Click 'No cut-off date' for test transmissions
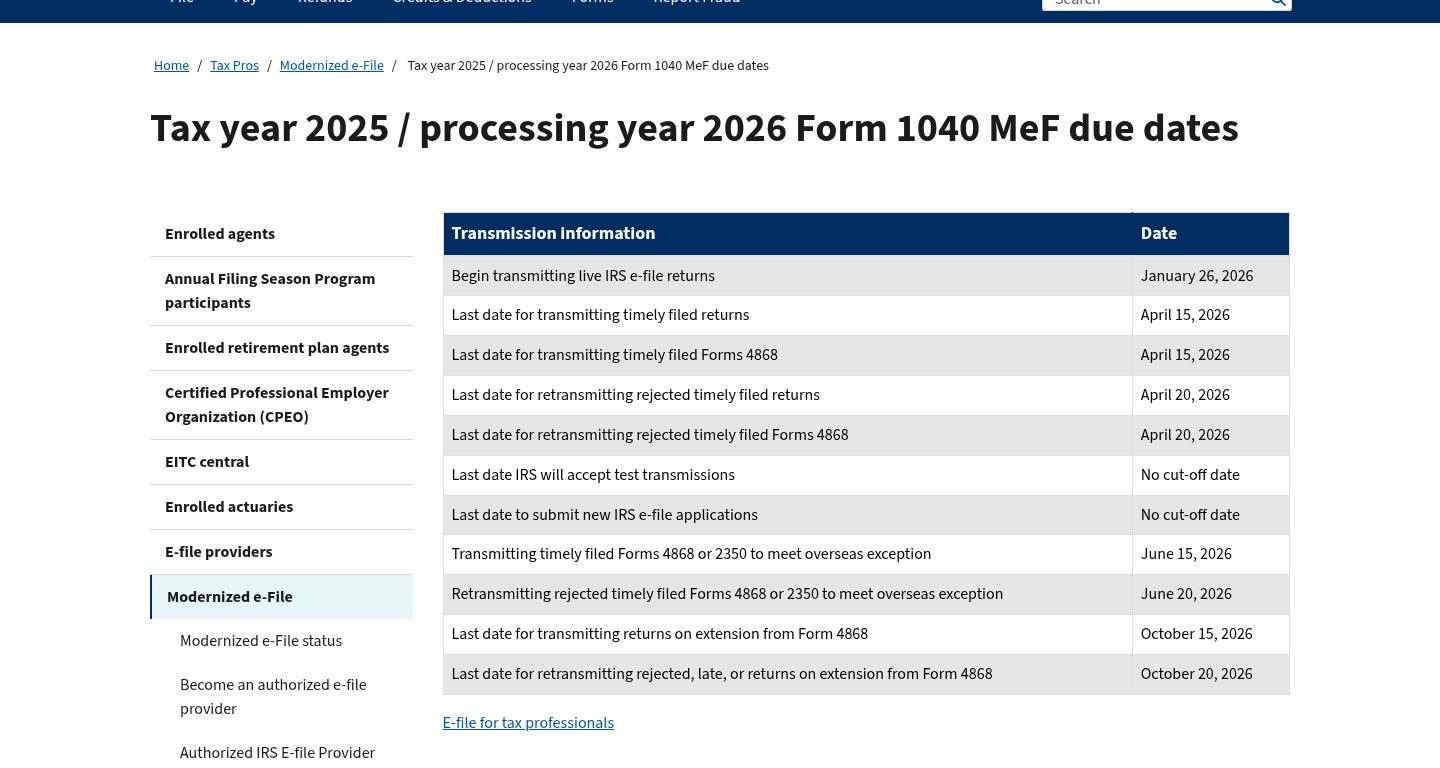1440x768 pixels. tap(1211, 476)
